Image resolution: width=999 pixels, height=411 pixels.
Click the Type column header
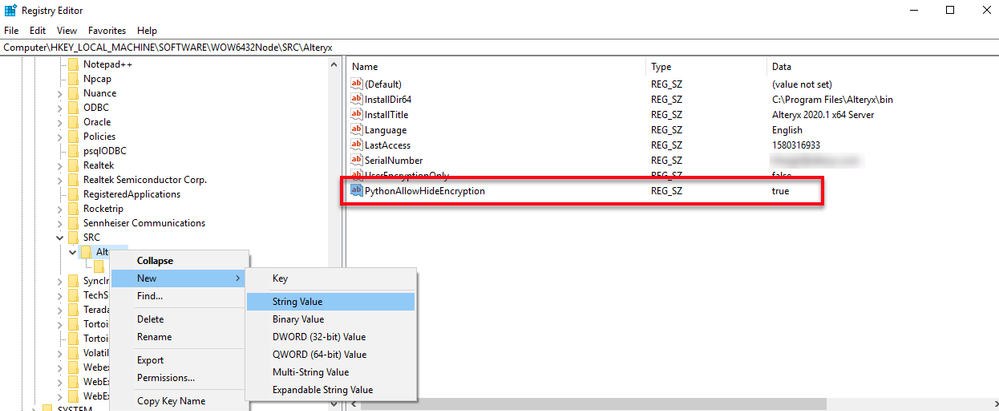coord(706,66)
